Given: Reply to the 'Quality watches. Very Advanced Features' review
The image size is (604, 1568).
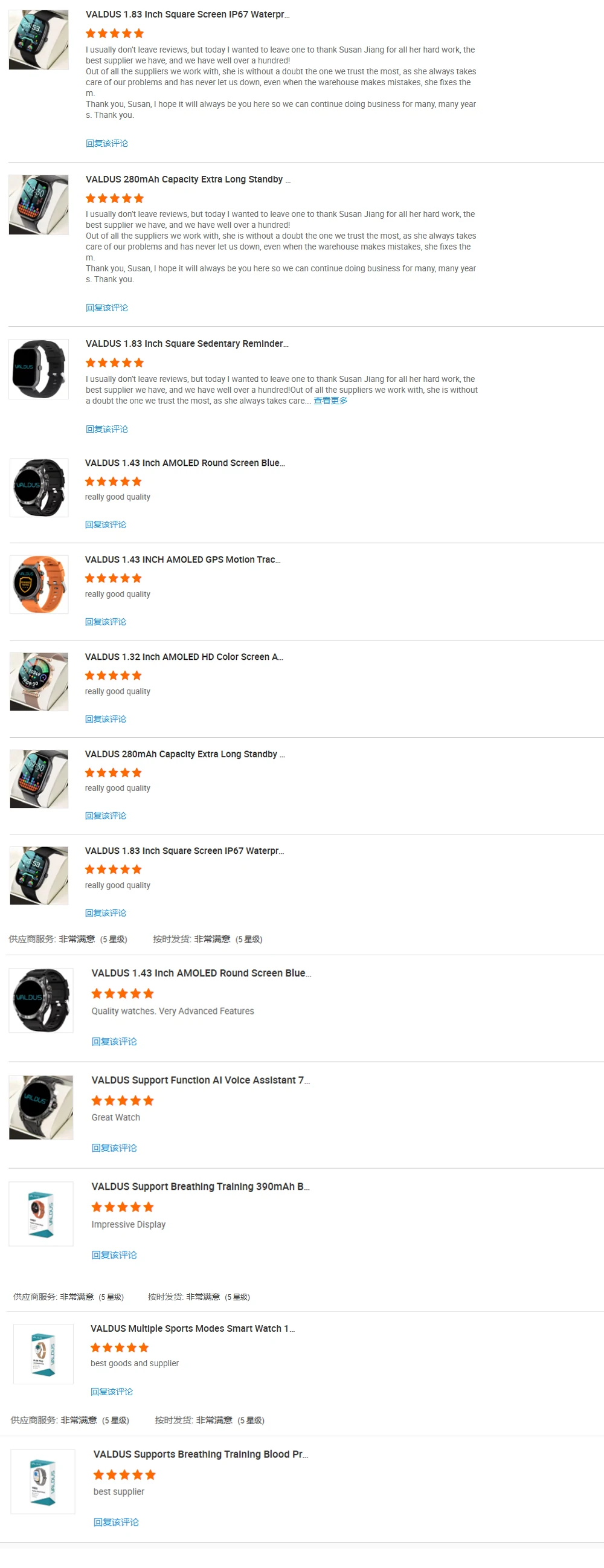Looking at the screenshot, I should click(114, 1042).
